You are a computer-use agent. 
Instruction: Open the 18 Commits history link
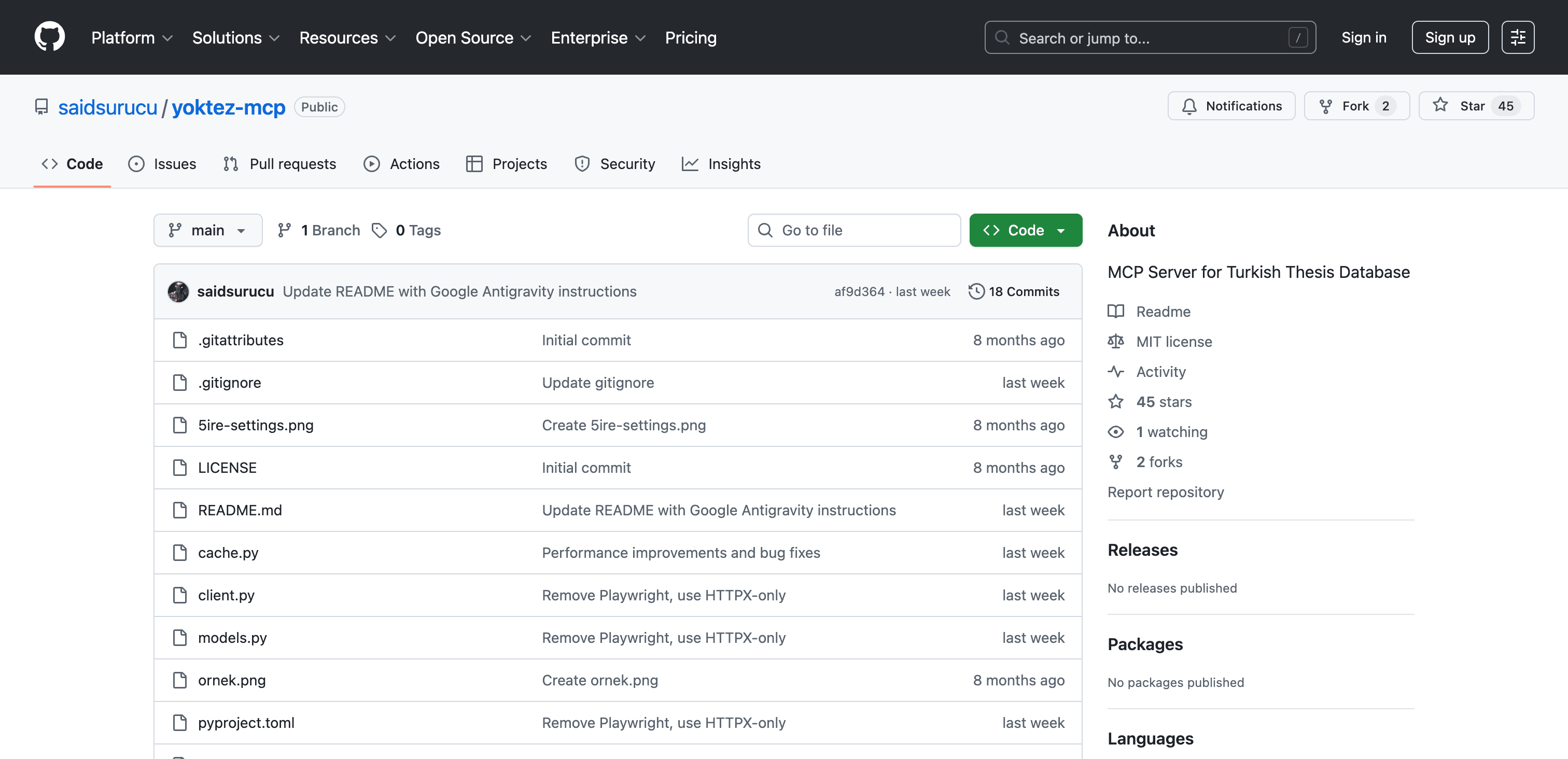pos(1014,291)
